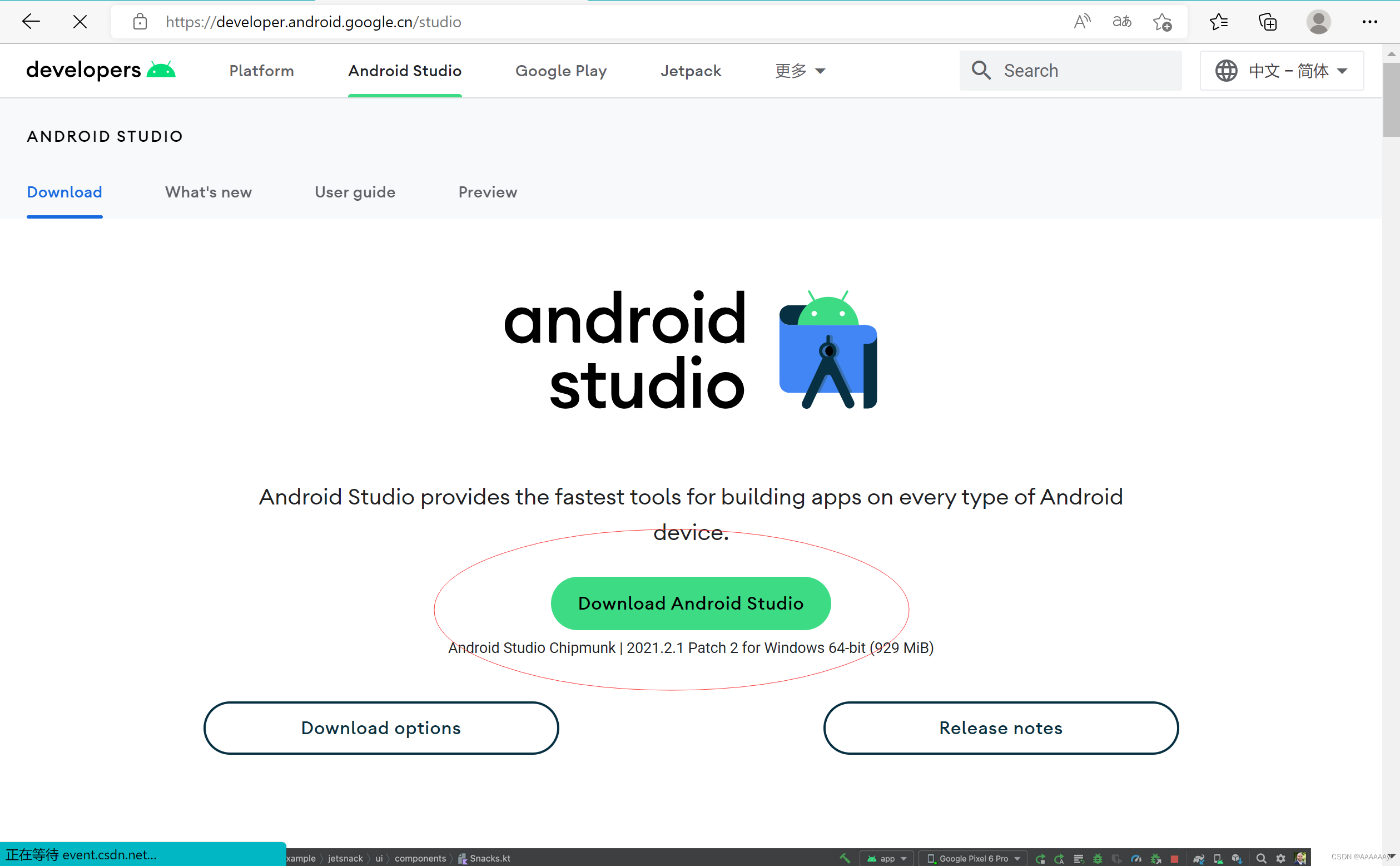Click settings gear in IDE preview toolbar
The image size is (1400, 866).
(1280, 858)
